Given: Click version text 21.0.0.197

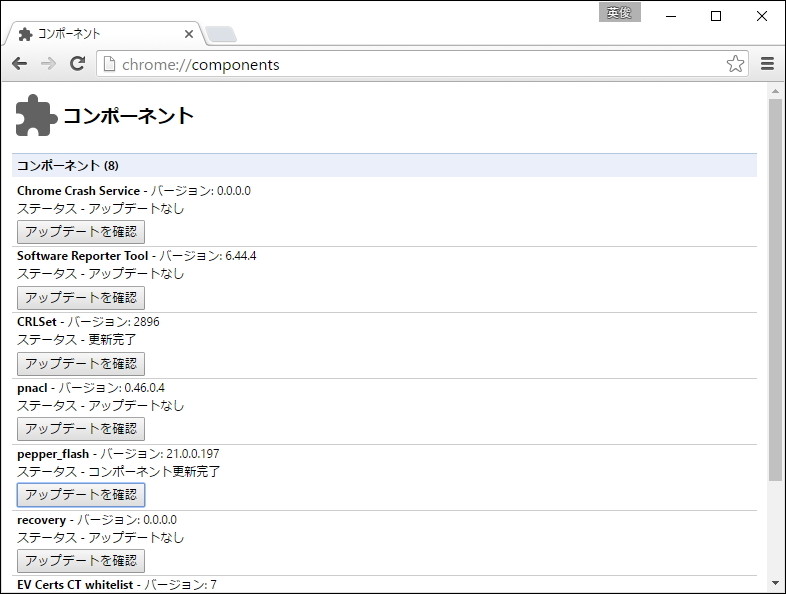Looking at the screenshot, I should [x=193, y=454].
